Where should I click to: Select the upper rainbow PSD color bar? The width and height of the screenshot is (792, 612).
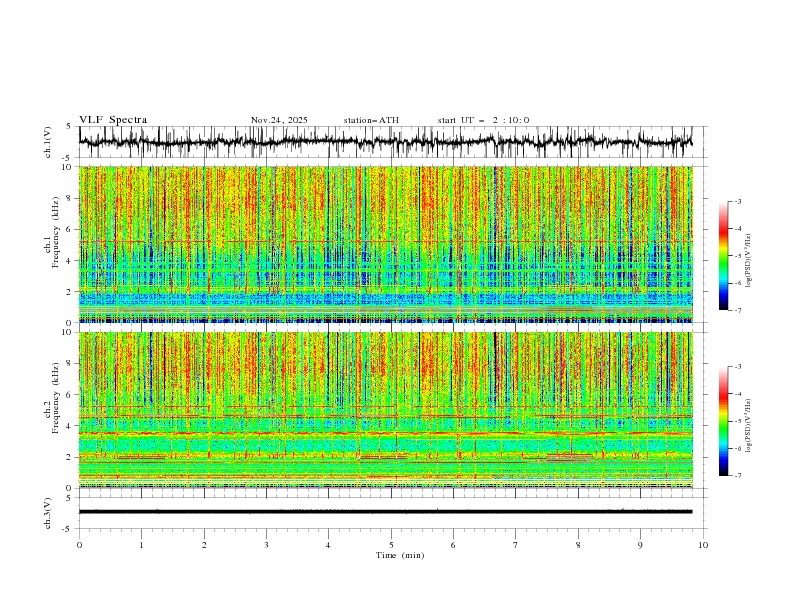point(724,256)
